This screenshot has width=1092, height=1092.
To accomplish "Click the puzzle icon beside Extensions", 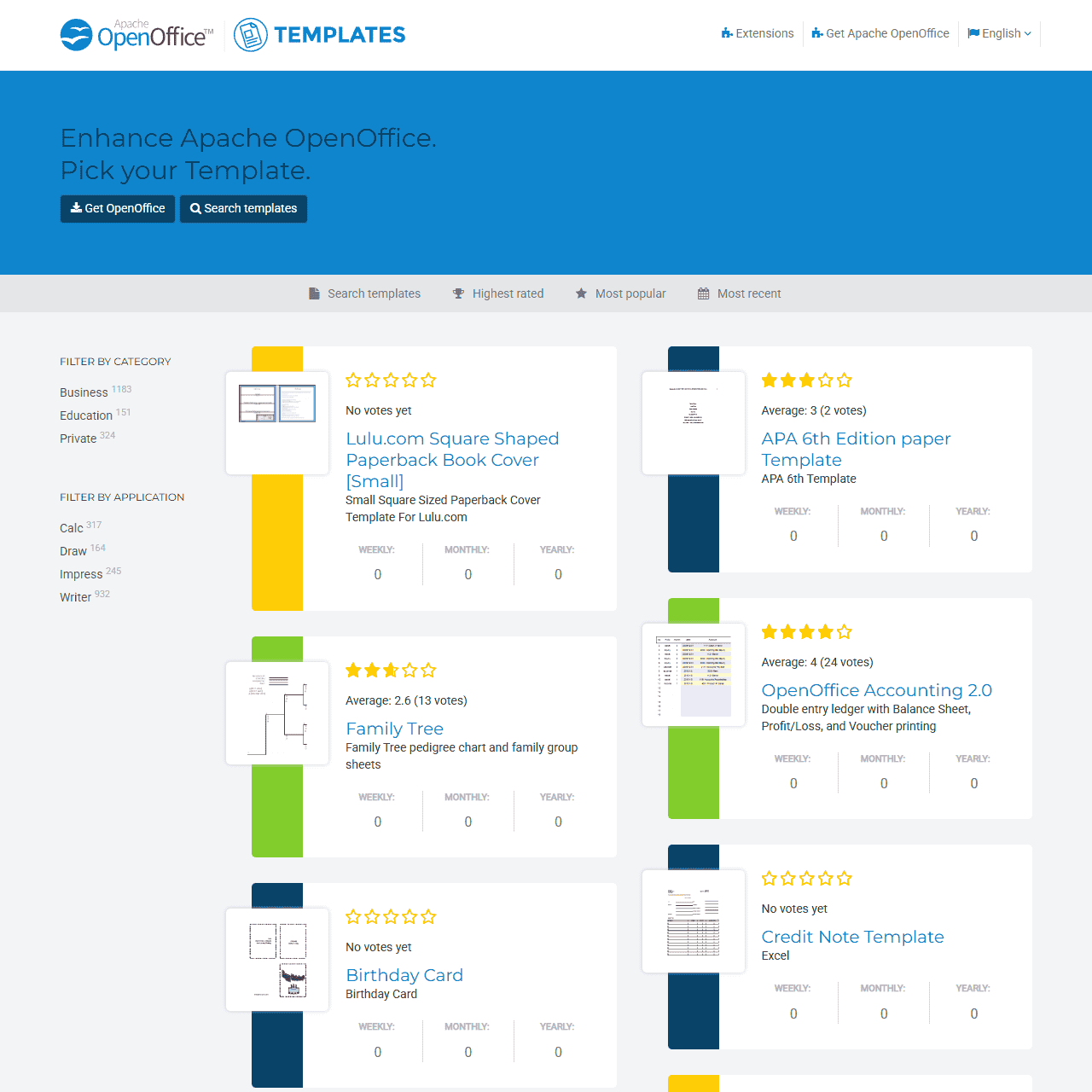I will (727, 33).
